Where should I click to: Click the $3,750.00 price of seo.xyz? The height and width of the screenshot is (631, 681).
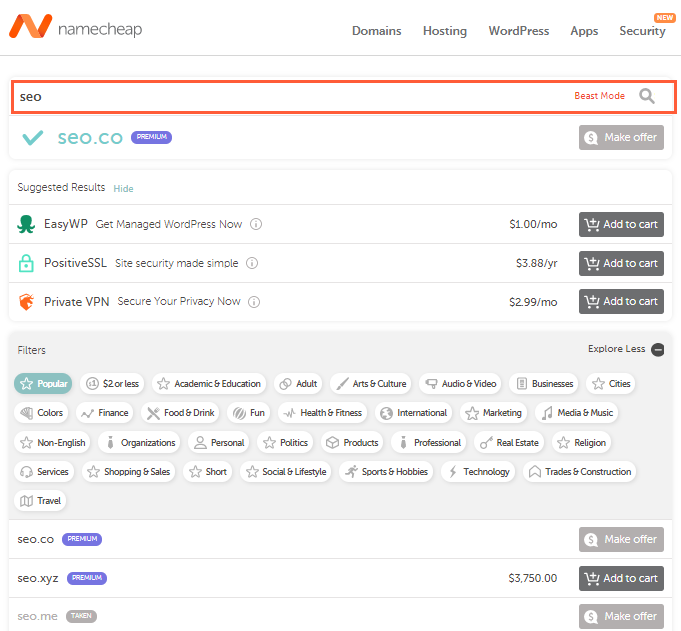pyautogui.click(x=532, y=578)
